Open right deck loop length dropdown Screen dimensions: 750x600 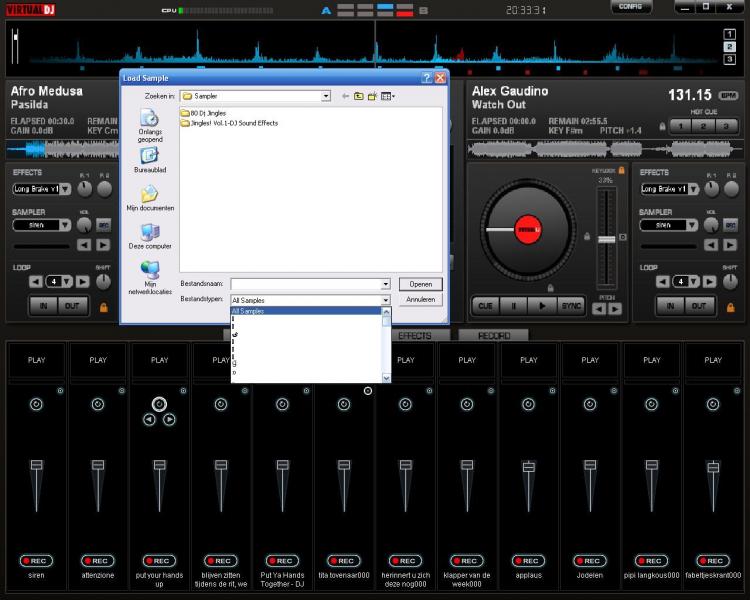coord(694,281)
